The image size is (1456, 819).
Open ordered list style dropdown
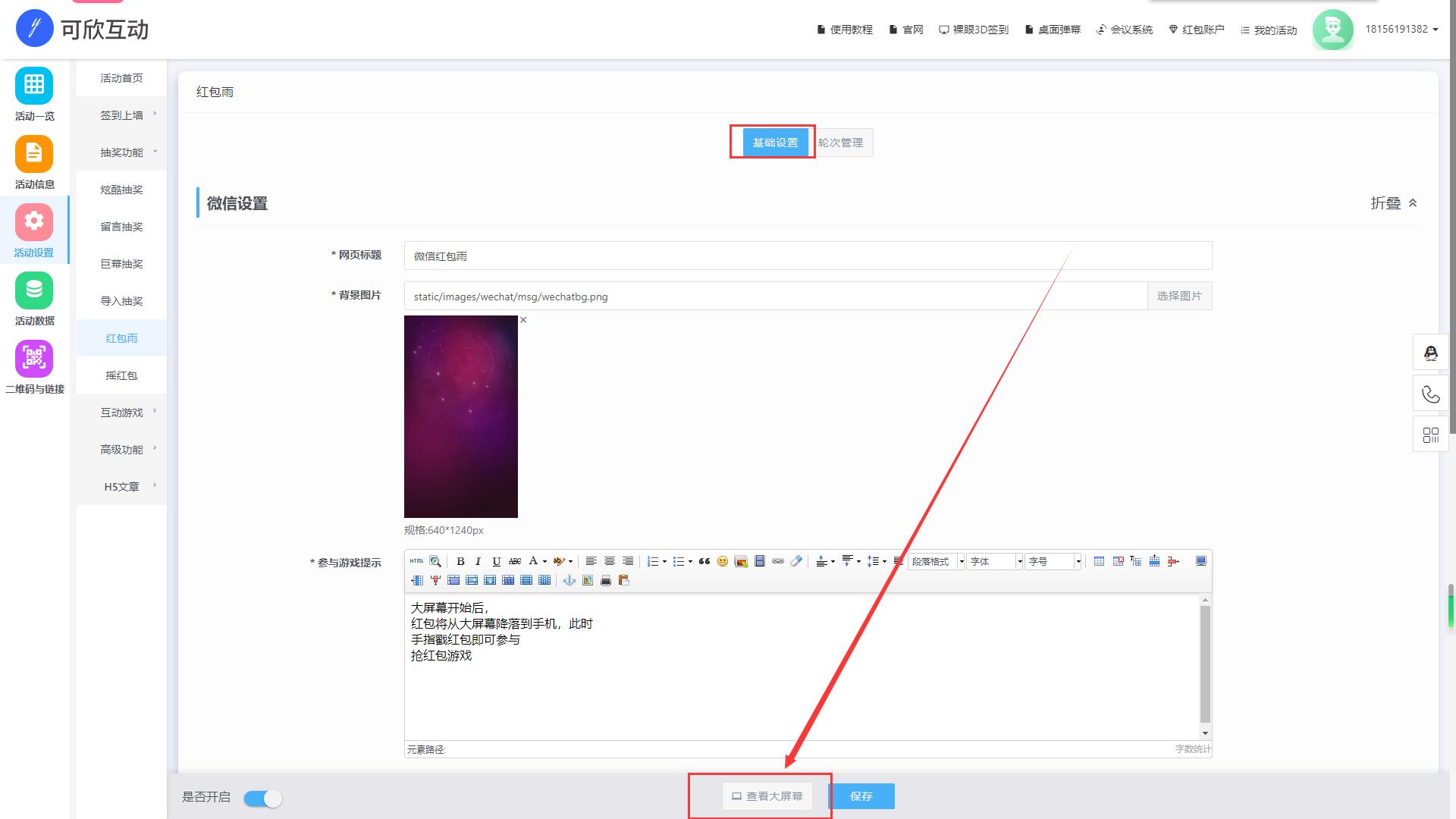(x=664, y=562)
